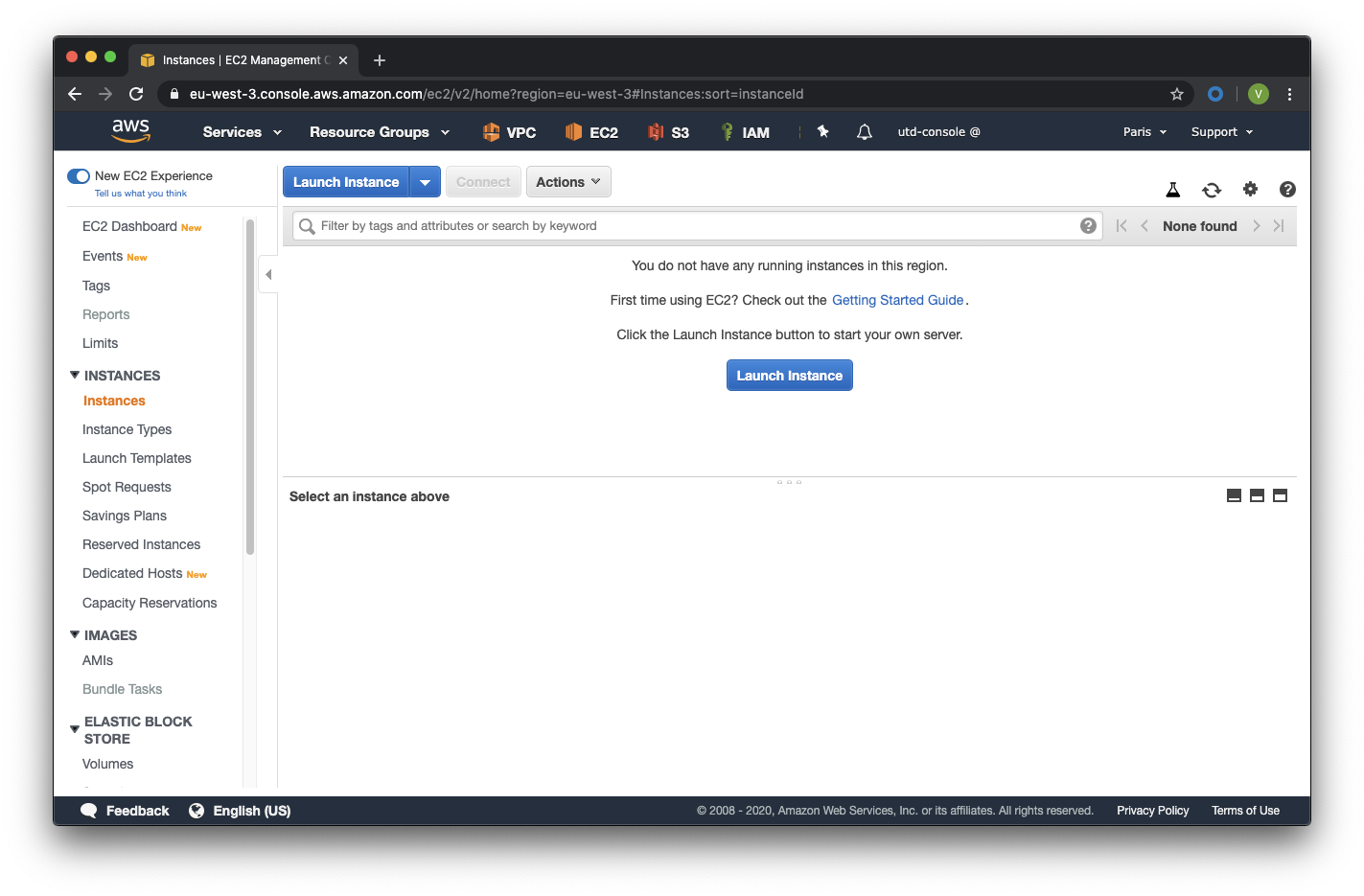This screenshot has width=1364, height=896.
Task: Collapse the INSTANCES sidebar section
Action: [x=75, y=375]
